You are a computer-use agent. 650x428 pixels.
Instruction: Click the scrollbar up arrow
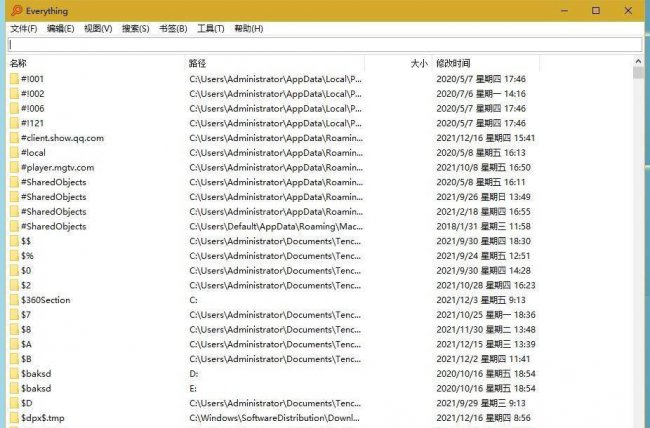click(638, 61)
